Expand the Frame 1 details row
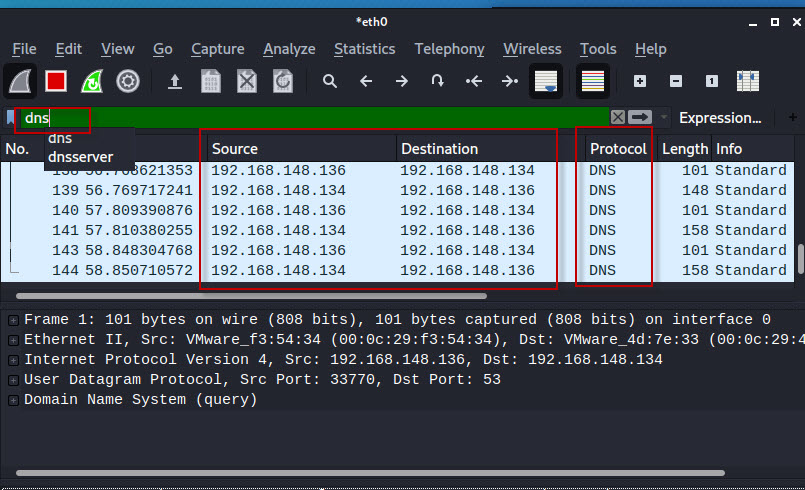805x490 pixels. pos(13,321)
